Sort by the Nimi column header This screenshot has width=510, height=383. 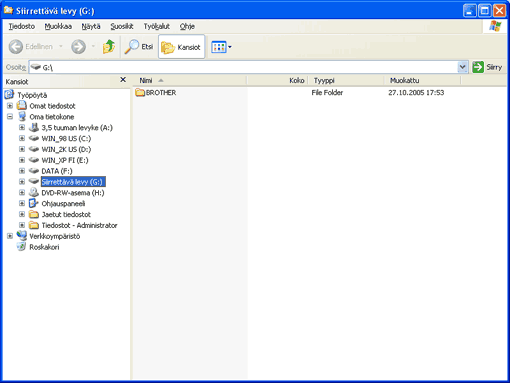click(191, 80)
